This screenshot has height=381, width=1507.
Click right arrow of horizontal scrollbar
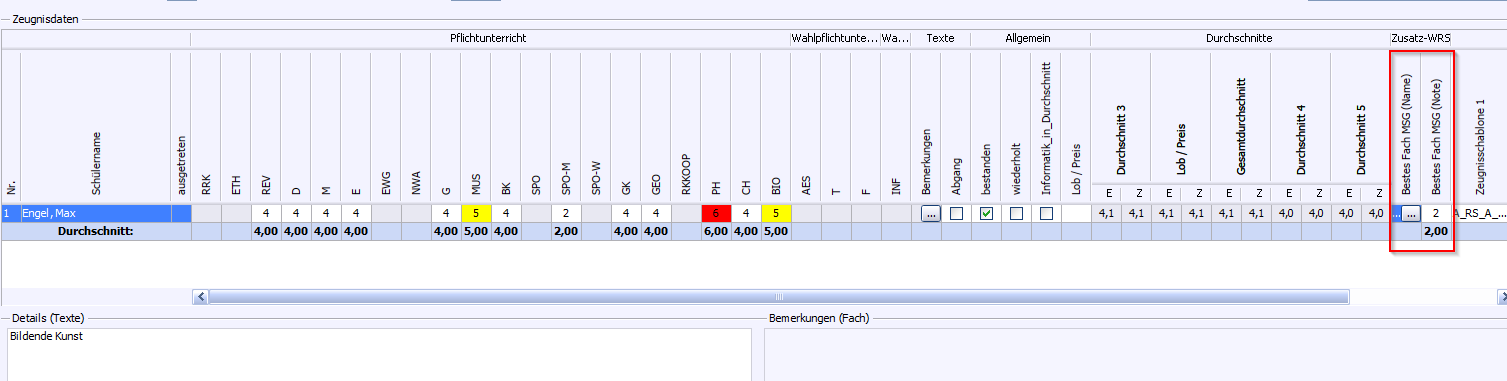point(1503,296)
